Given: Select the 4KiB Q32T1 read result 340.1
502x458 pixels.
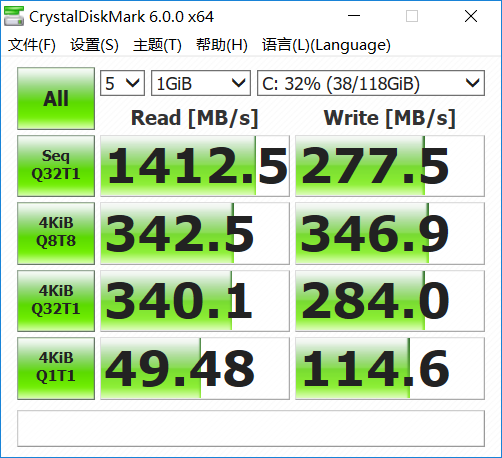Looking at the screenshot, I should 195,301.
